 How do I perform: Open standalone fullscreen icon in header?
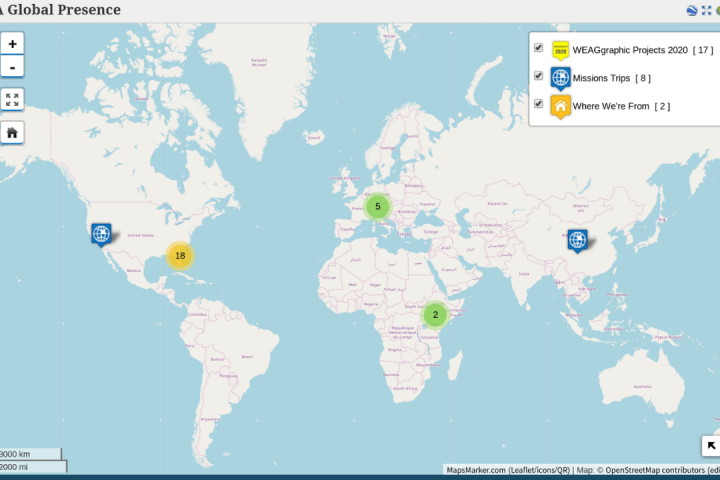tap(706, 10)
